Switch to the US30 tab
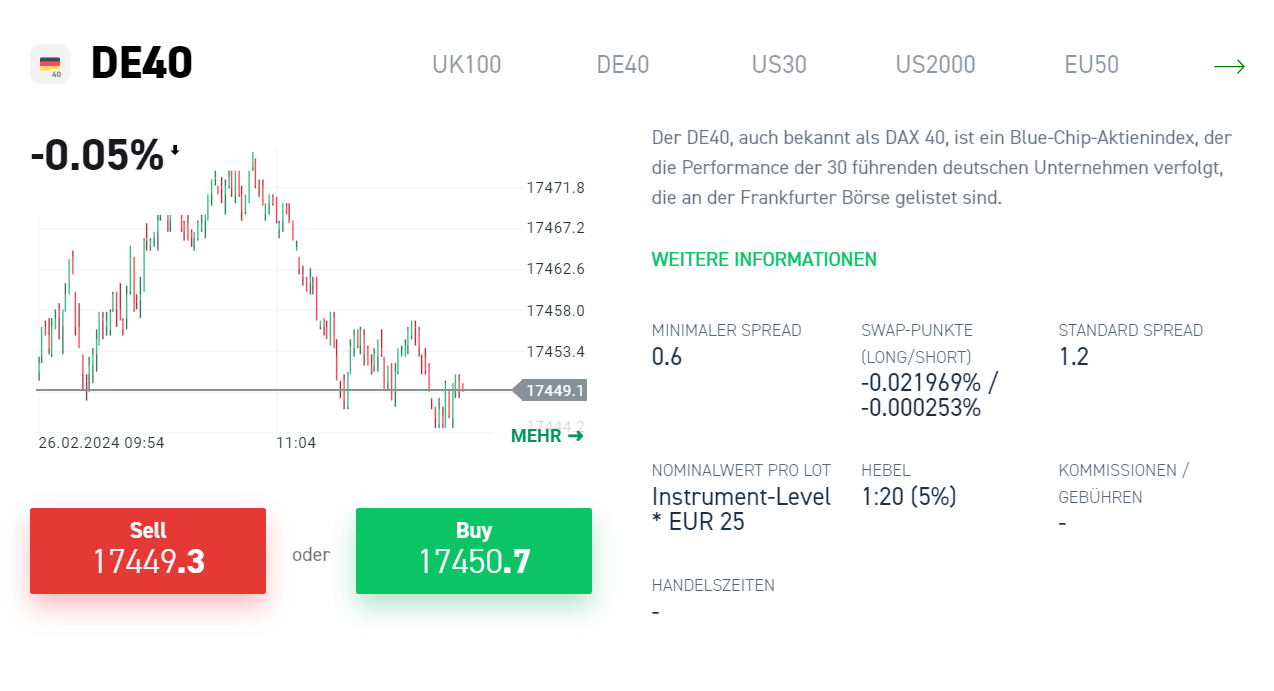This screenshot has height=691, width=1274. pyautogui.click(x=778, y=64)
